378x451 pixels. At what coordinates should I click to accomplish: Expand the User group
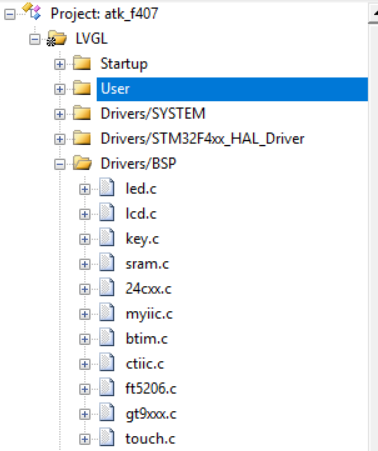point(60,89)
